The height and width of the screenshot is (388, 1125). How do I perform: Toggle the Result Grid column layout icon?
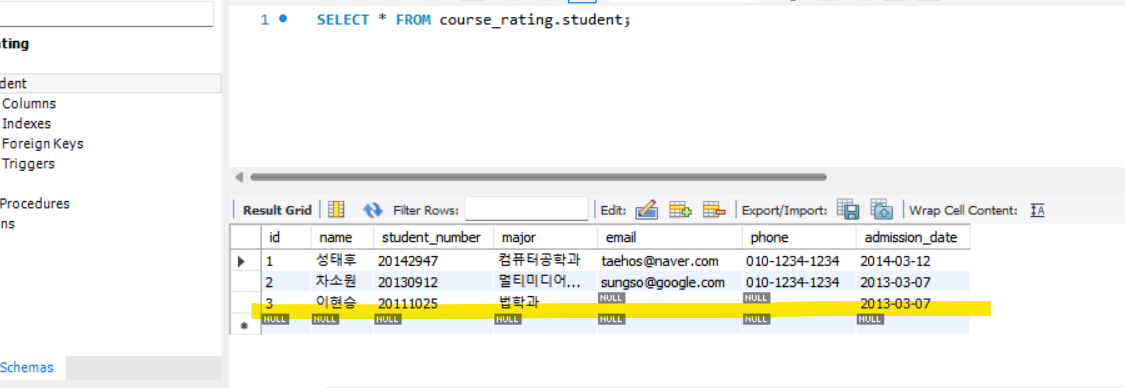tap(336, 209)
